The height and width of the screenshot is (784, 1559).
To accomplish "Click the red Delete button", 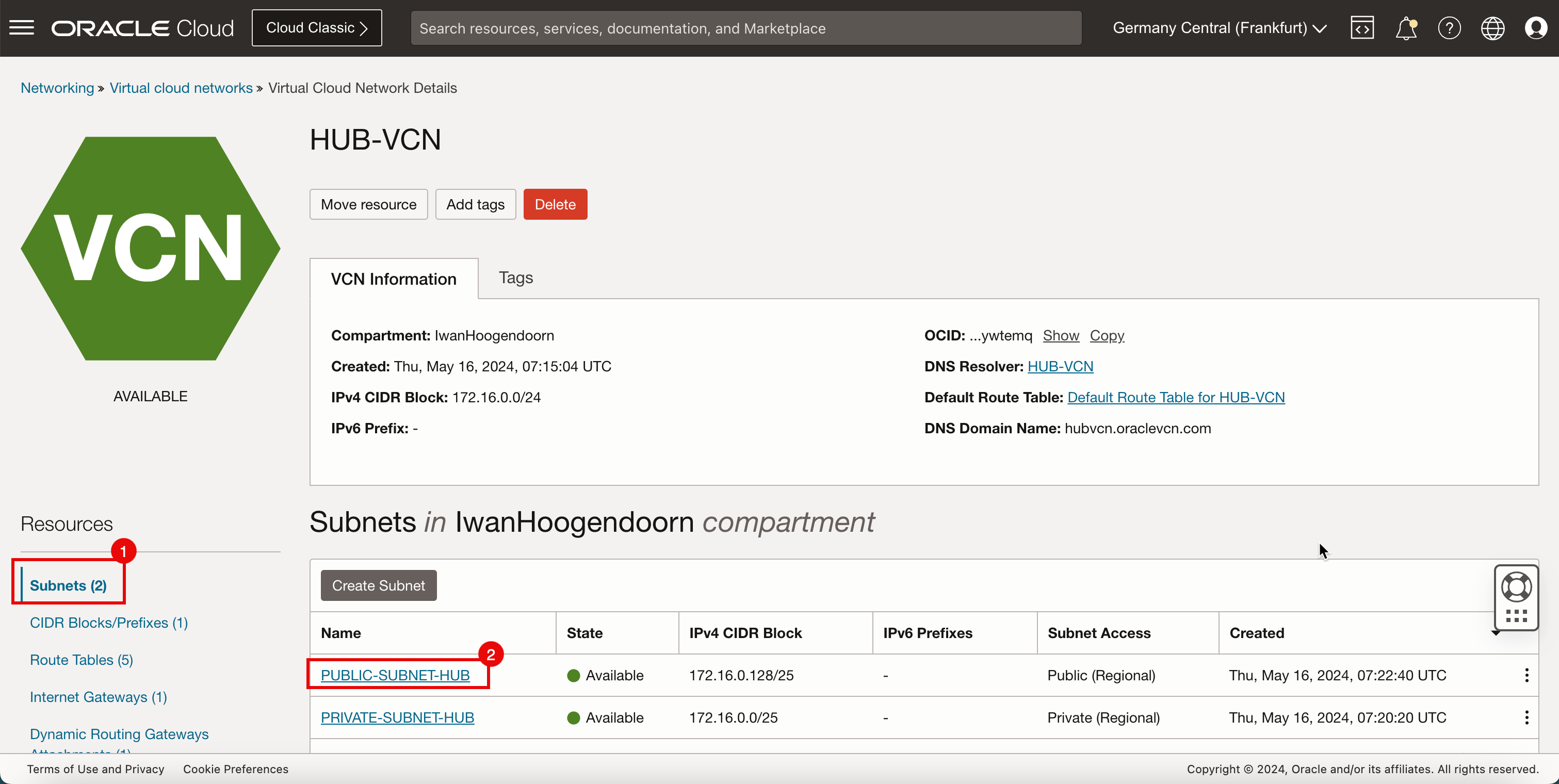I will [x=555, y=204].
